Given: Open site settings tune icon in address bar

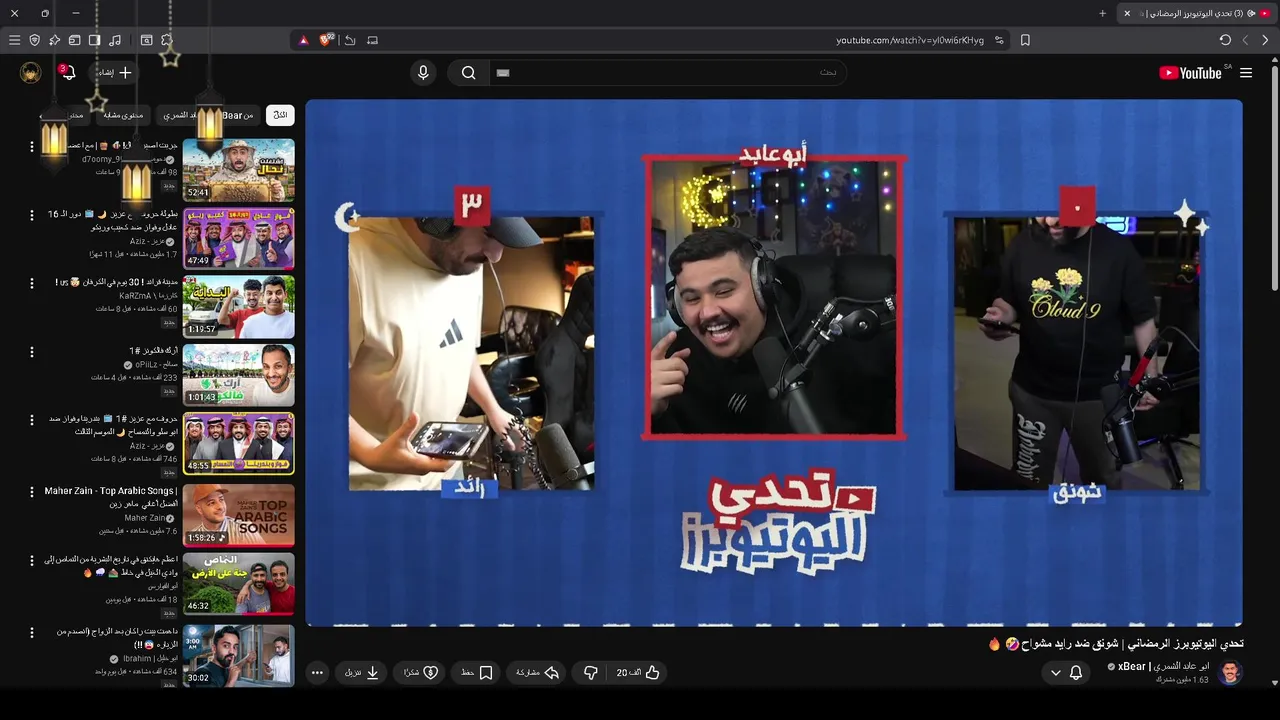Looking at the screenshot, I should pos(999,40).
